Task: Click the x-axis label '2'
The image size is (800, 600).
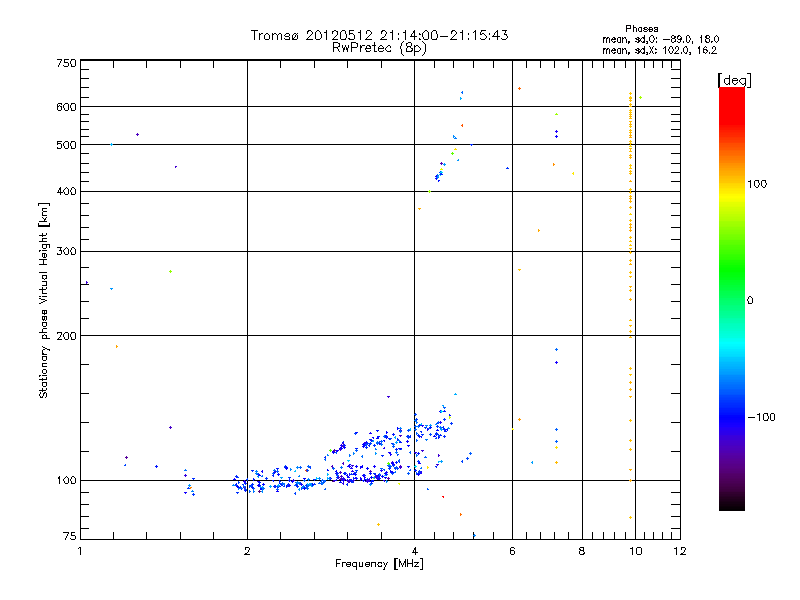Action: 247,551
